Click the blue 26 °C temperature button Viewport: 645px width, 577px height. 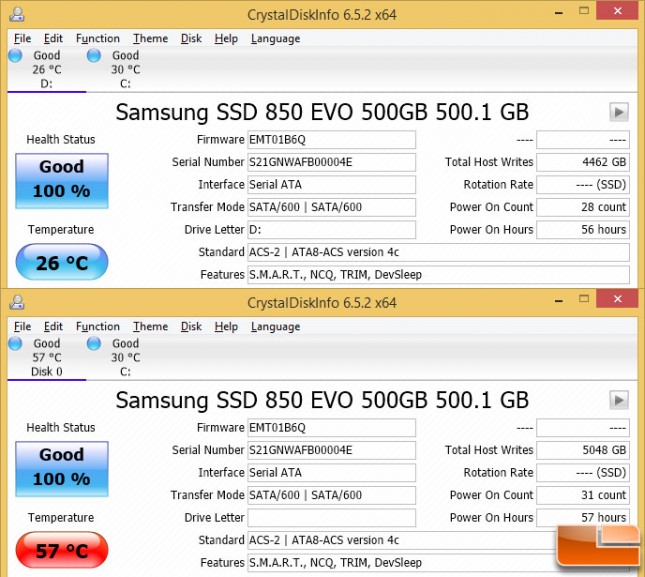(62, 262)
